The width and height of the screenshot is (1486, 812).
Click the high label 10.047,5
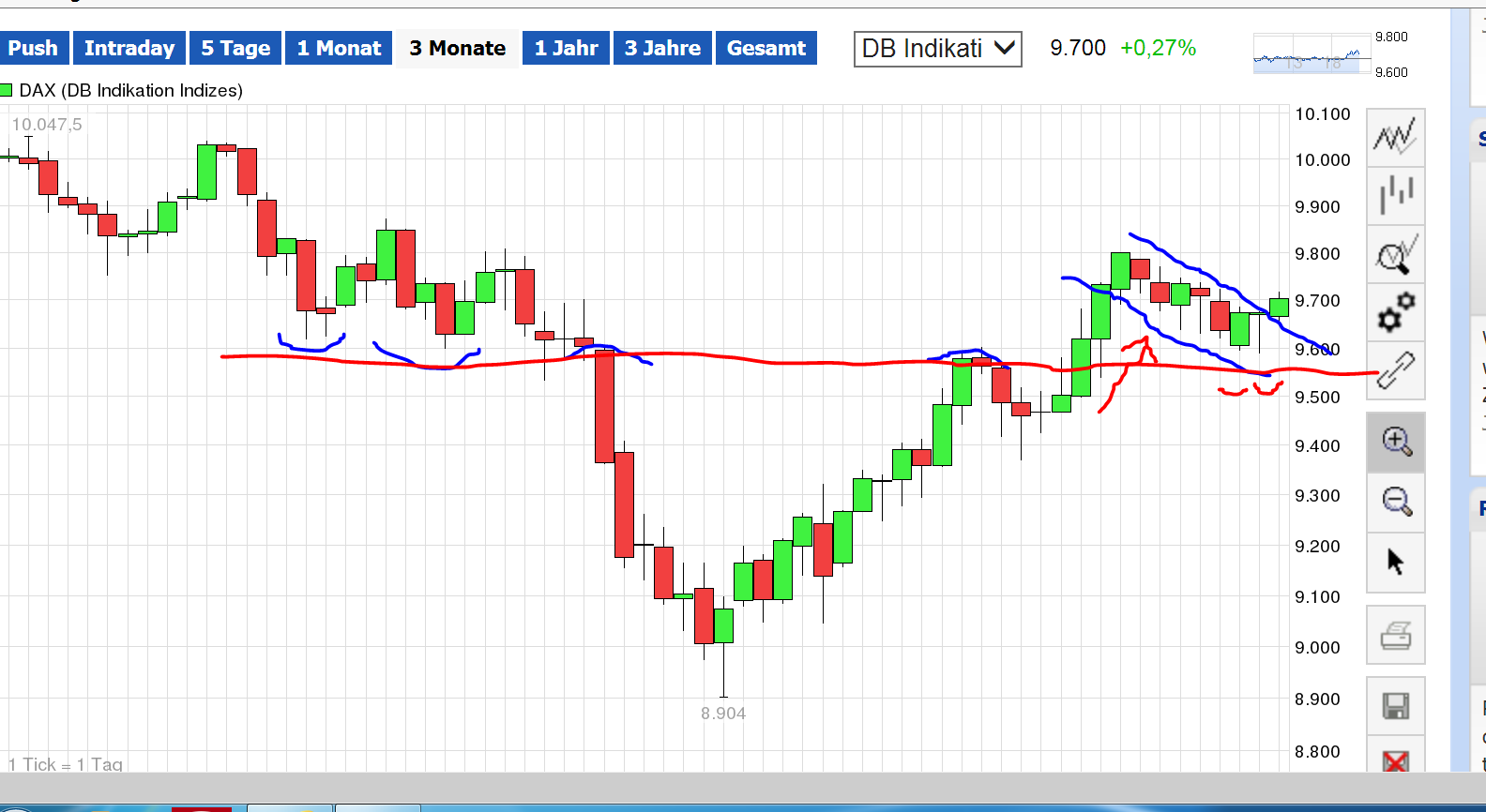(47, 125)
